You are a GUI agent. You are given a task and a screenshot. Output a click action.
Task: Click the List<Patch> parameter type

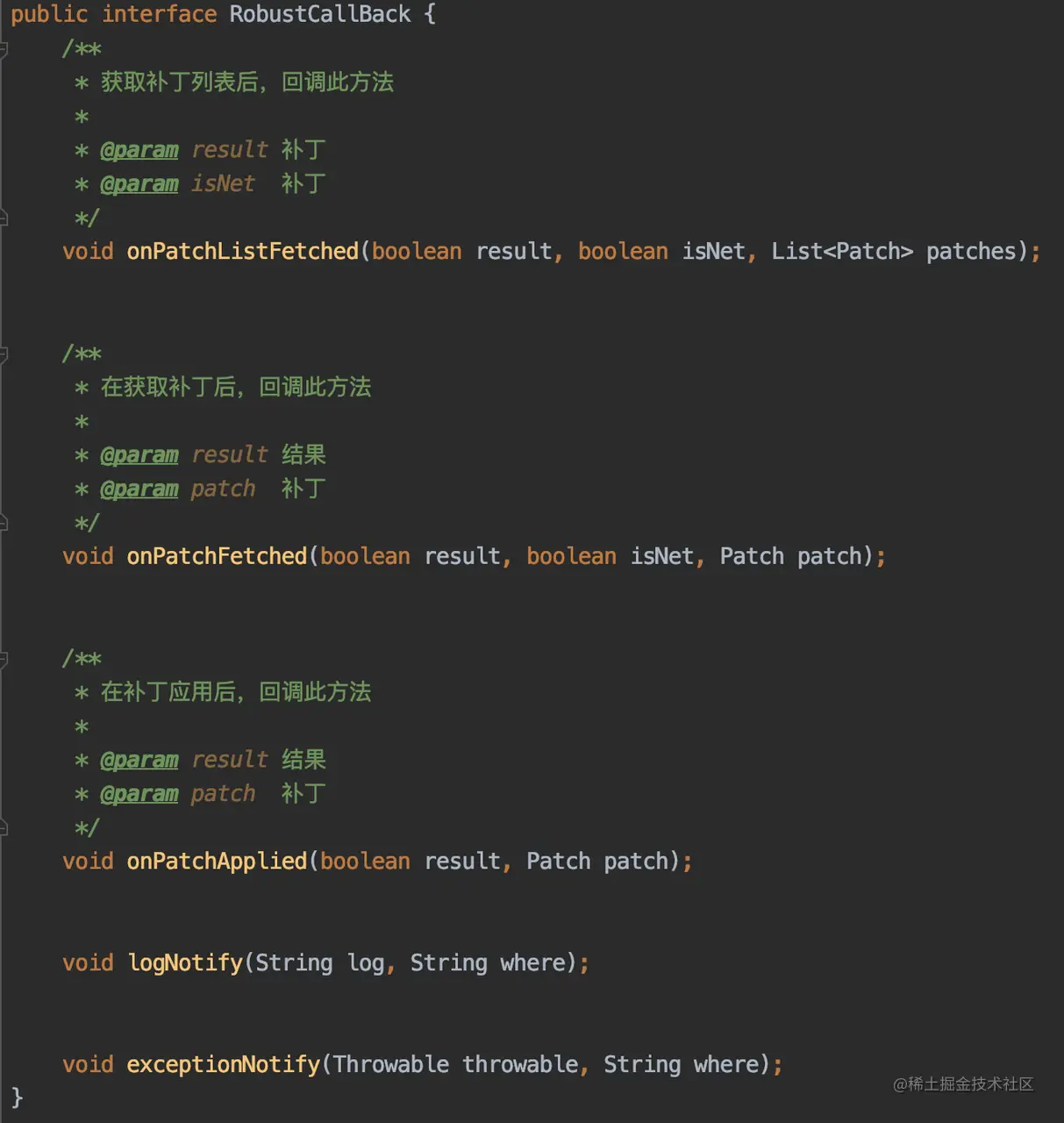tap(842, 252)
